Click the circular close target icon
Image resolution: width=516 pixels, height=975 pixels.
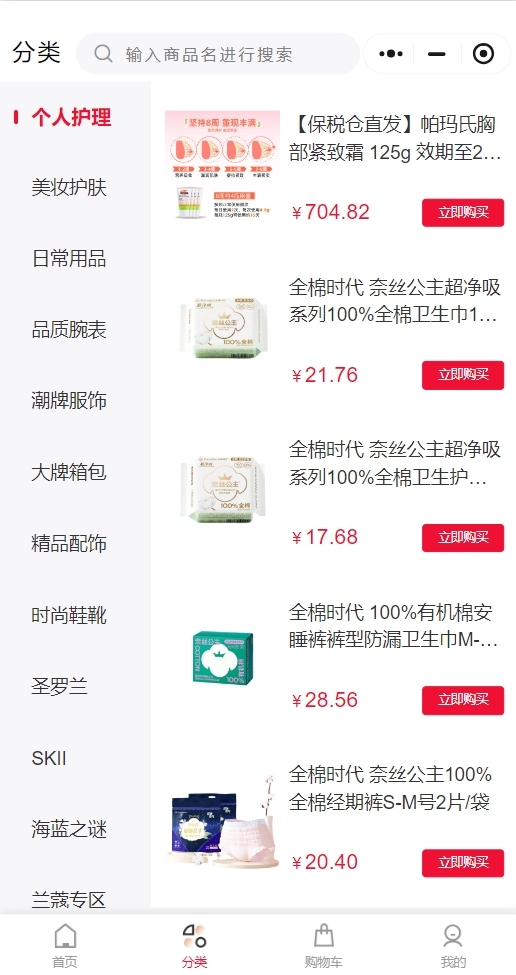(x=483, y=54)
